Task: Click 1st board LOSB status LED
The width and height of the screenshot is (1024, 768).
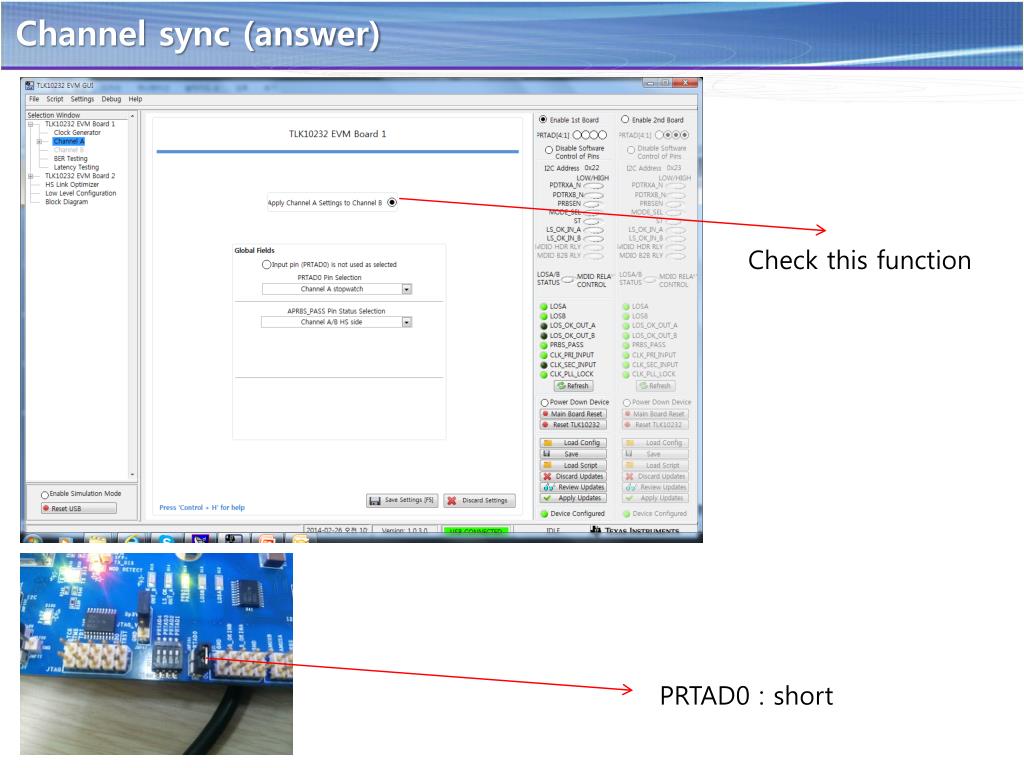Action: pyautogui.click(x=543, y=316)
